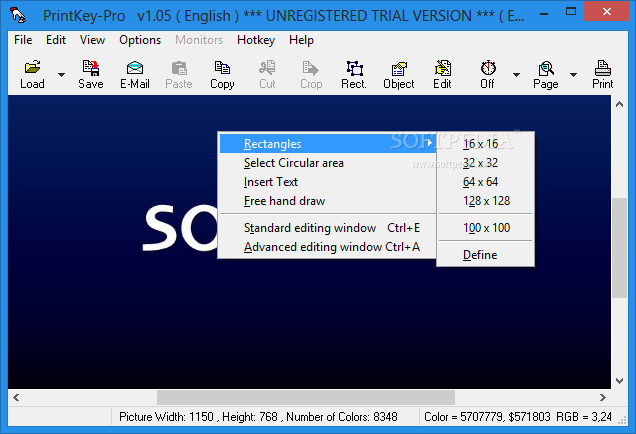Click the Page preview icon
The image size is (636, 434).
coord(546,68)
